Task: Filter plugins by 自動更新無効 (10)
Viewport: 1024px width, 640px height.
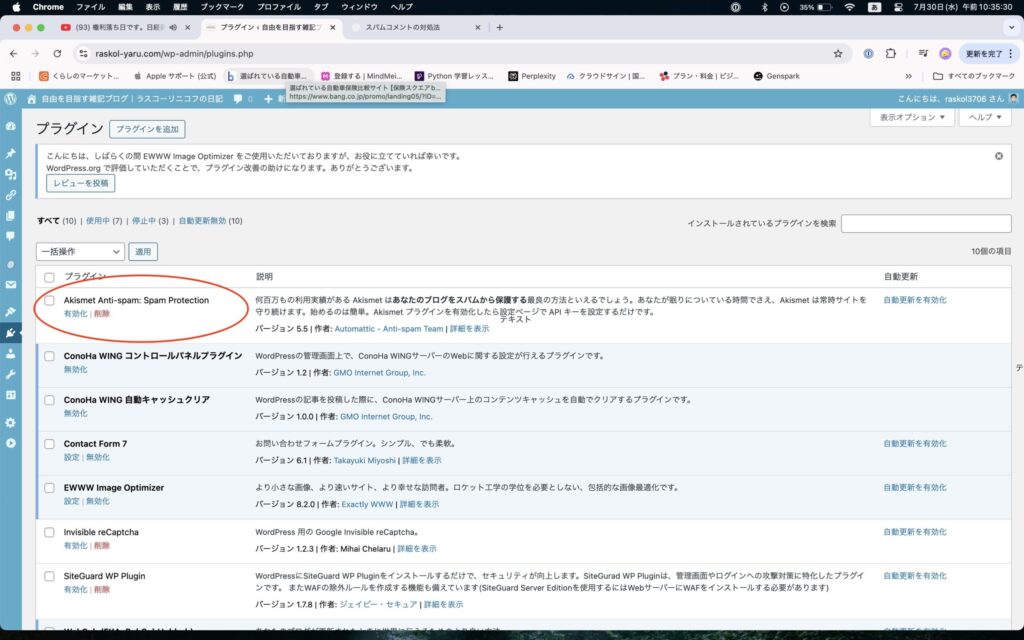Action: pyautogui.click(x=210, y=221)
